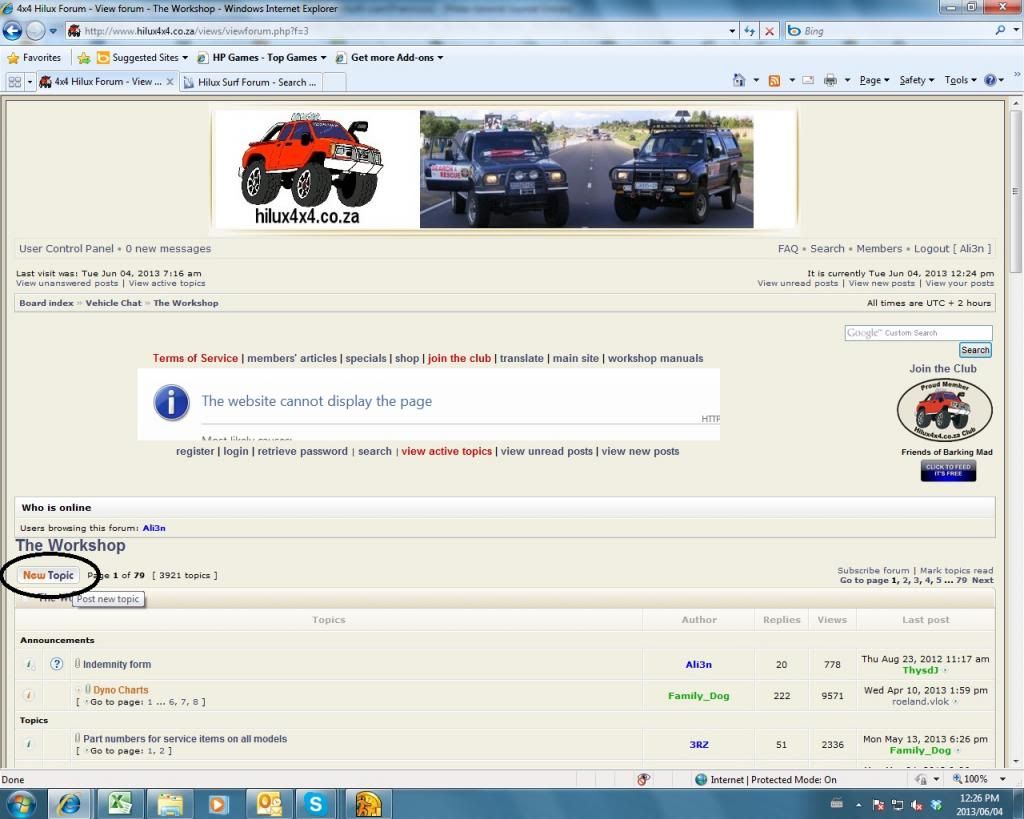The width and height of the screenshot is (1024, 819).
Task: Click the Print icon in command bar
Action: click(x=830, y=80)
